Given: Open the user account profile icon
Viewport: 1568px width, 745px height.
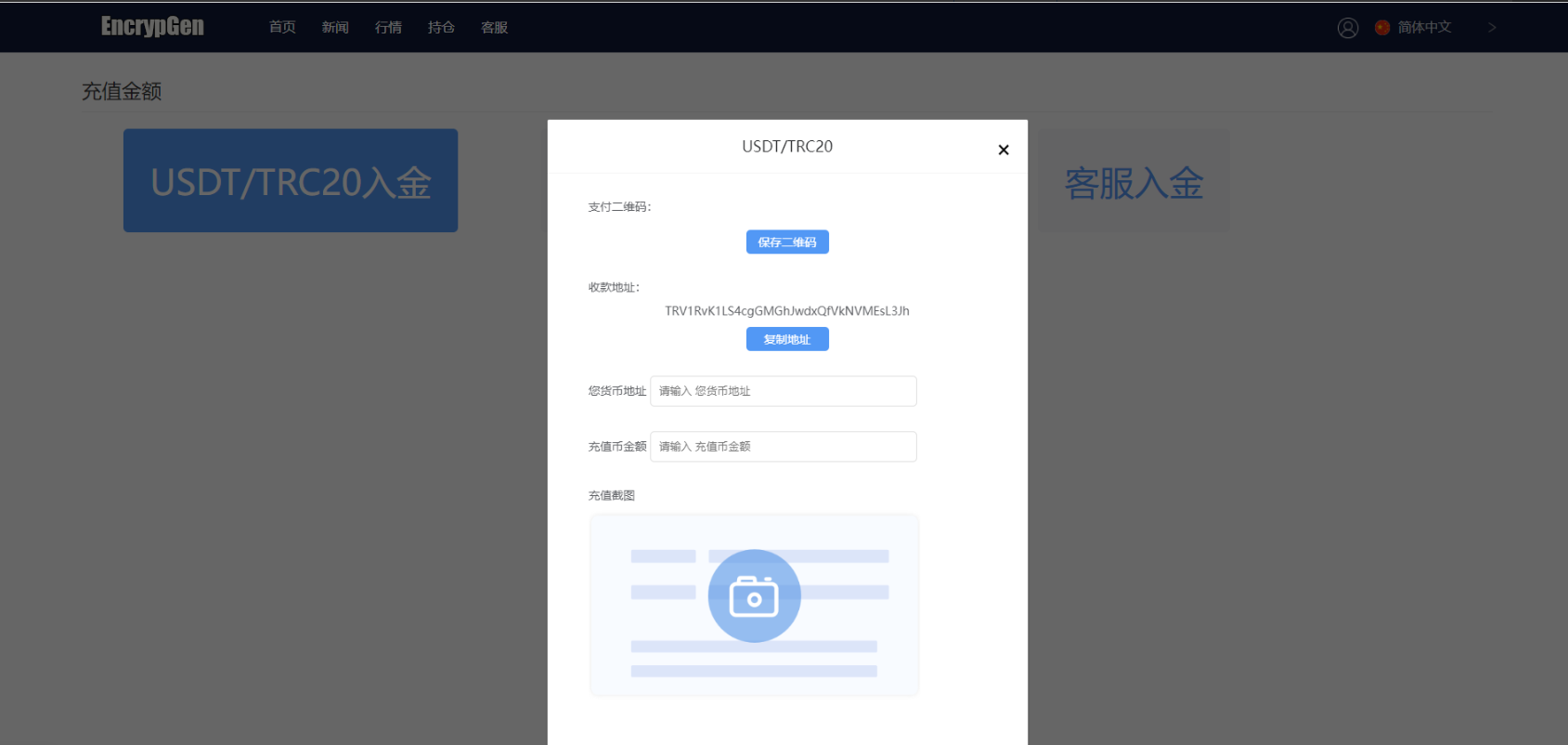Looking at the screenshot, I should (x=1347, y=28).
